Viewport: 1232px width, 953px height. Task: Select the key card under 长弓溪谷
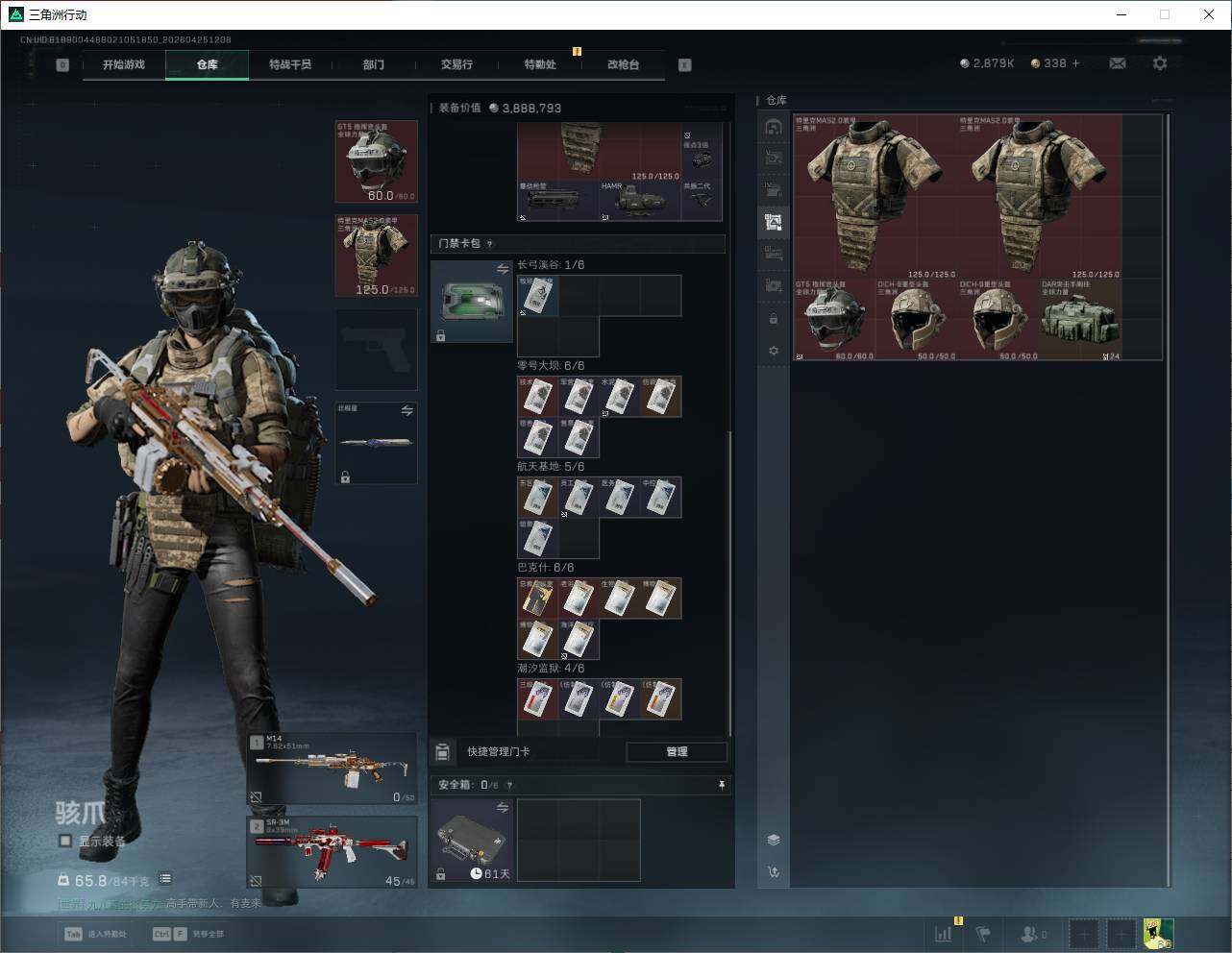tap(538, 296)
